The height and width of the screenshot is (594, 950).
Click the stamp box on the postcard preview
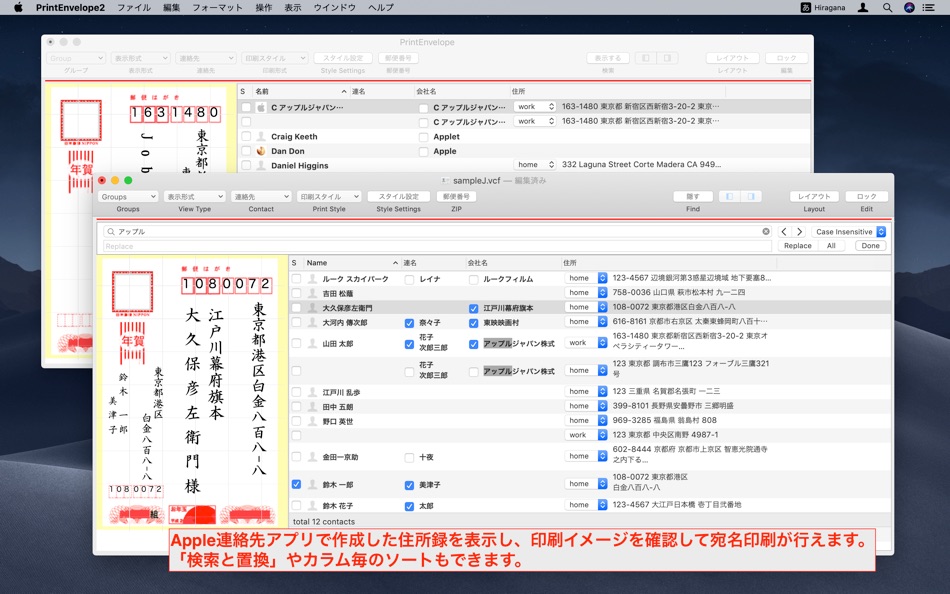(132, 292)
